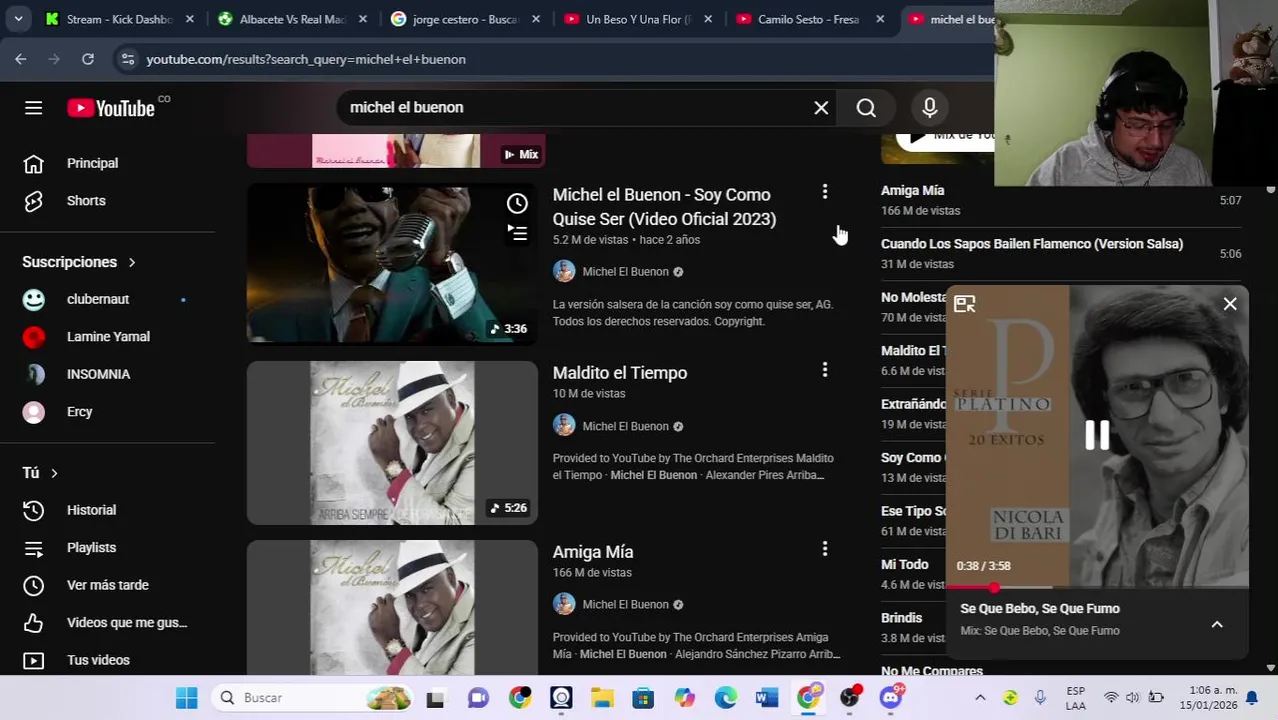Open the Amiga Mía video thumbnail
The height and width of the screenshot is (720, 1278).
pos(392,607)
